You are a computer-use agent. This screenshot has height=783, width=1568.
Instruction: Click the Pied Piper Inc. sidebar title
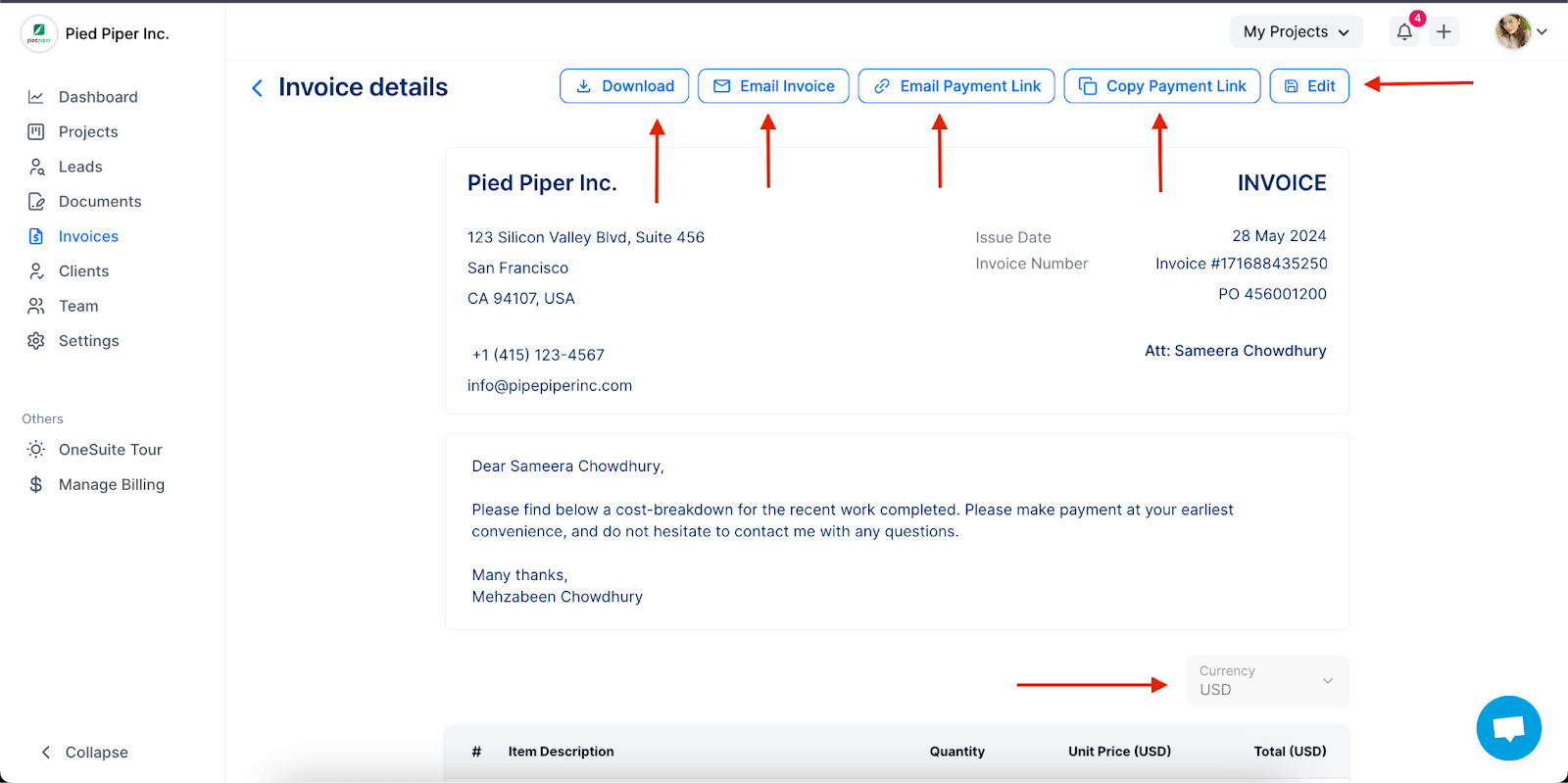click(x=117, y=33)
